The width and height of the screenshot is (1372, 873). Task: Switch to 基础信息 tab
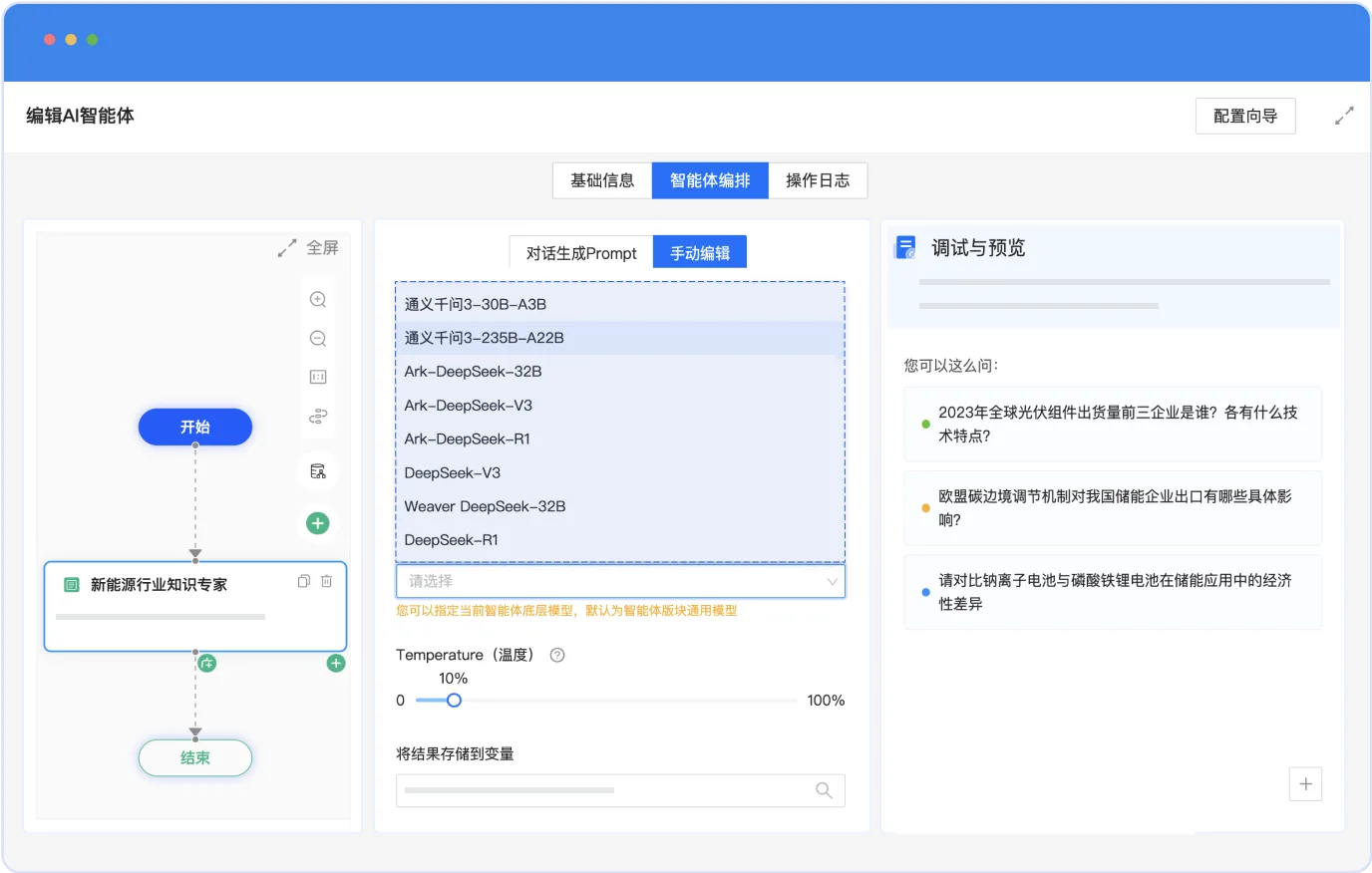click(602, 180)
